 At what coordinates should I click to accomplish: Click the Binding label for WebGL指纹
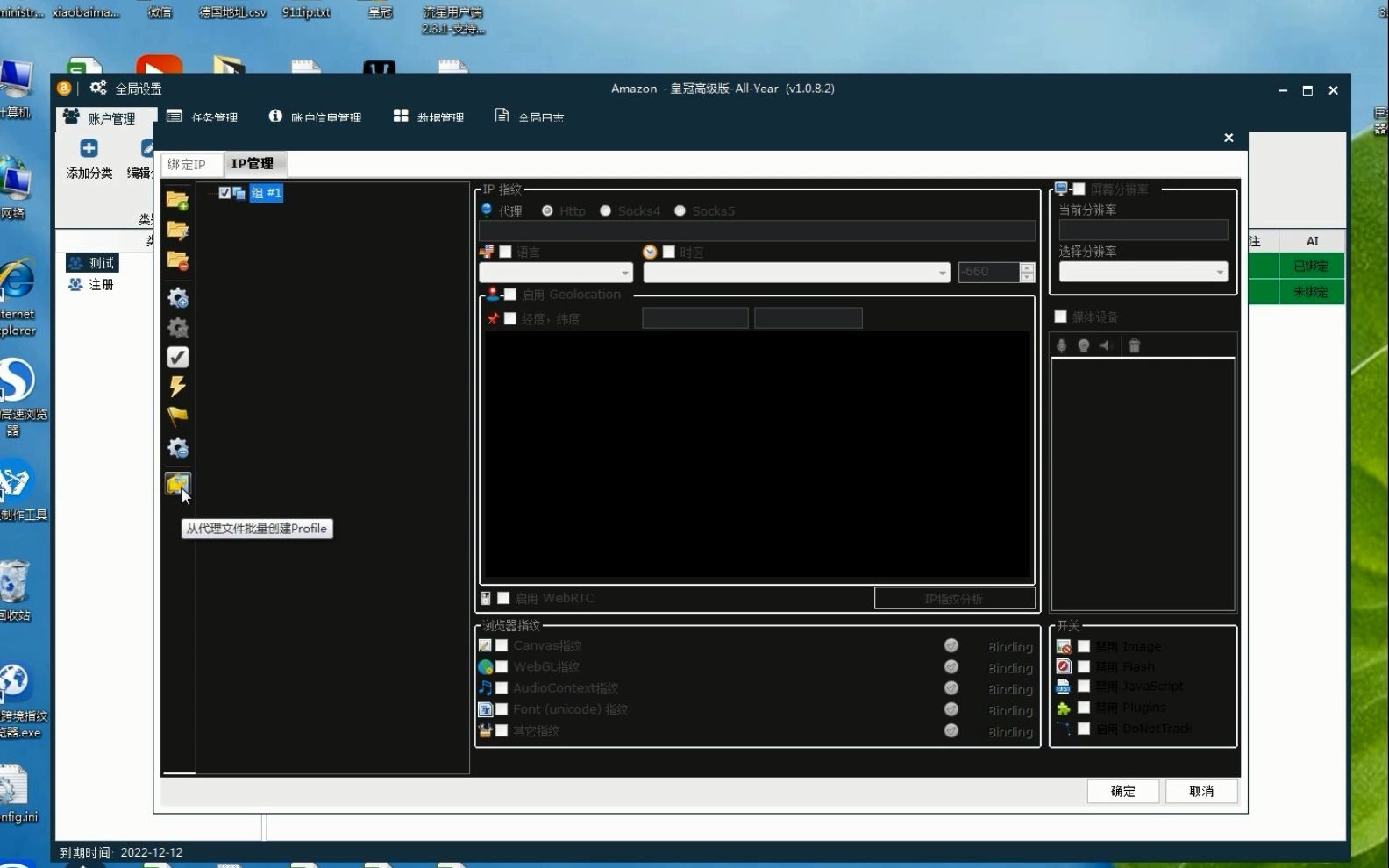[x=1010, y=668]
